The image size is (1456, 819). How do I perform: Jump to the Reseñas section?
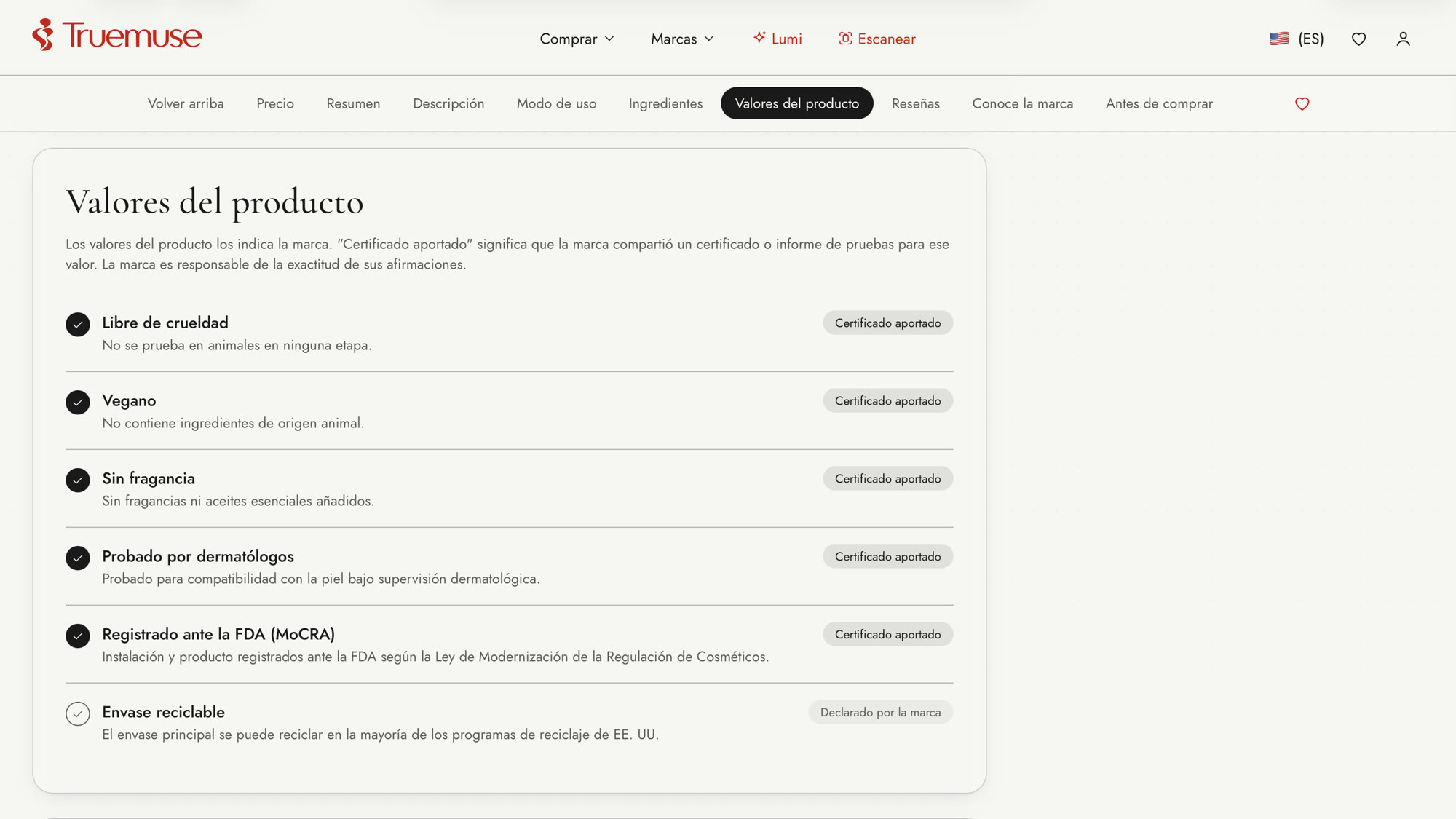tap(916, 103)
